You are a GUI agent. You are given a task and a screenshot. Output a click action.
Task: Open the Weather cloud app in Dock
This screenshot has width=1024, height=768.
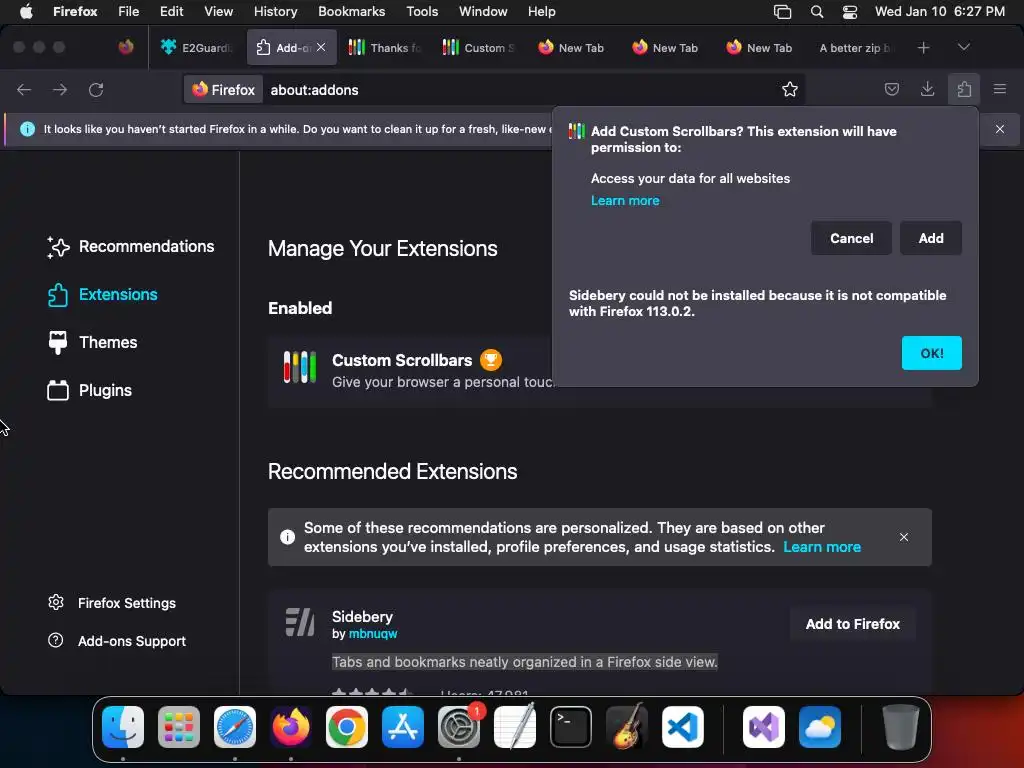click(820, 727)
